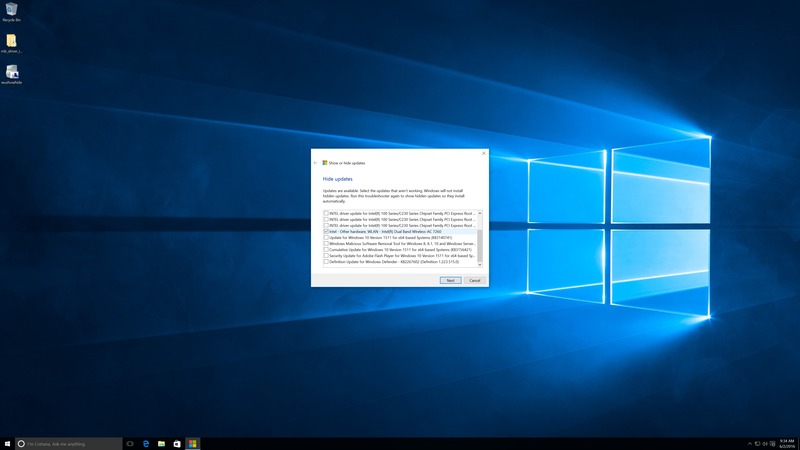
Task: Uncheck the Intel Dual Band Wireless-AC 7260 update
Action: [x=326, y=231]
